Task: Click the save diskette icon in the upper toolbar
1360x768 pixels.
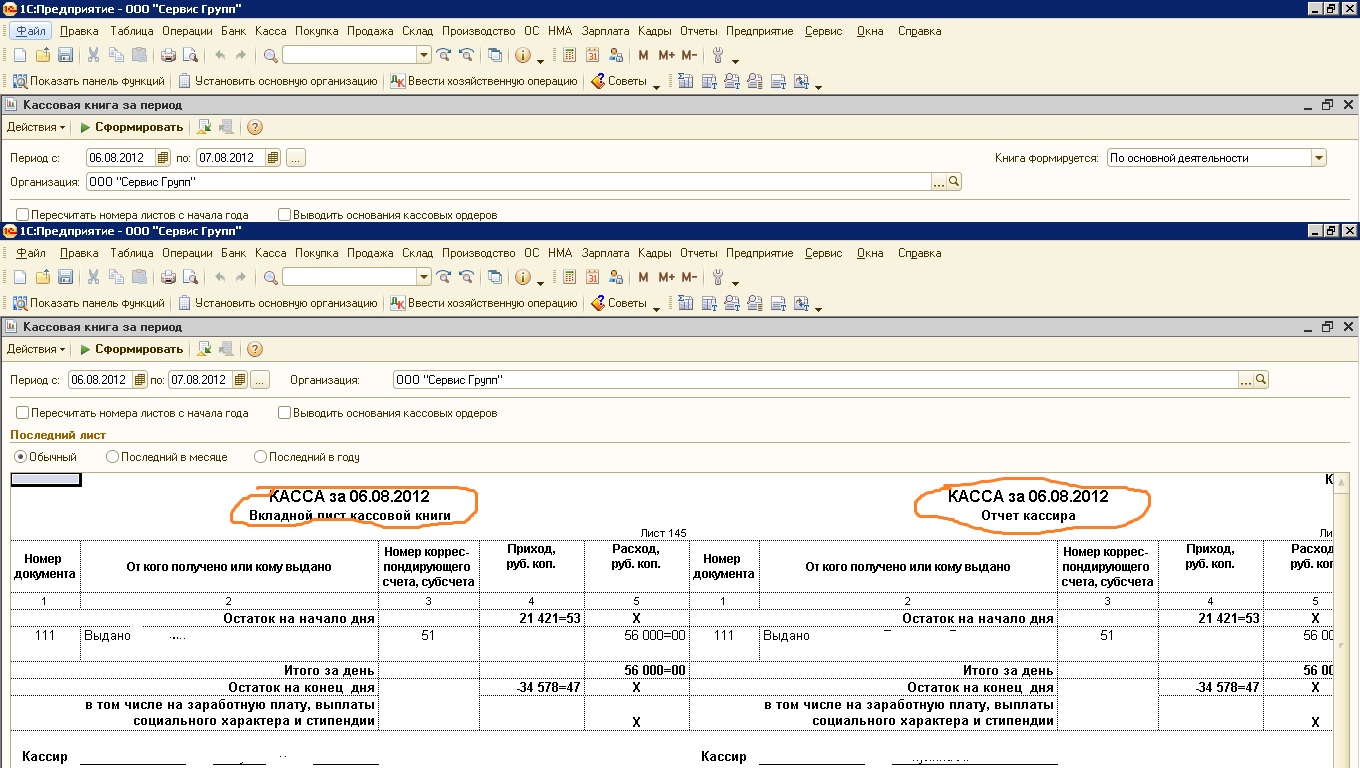Action: point(65,55)
